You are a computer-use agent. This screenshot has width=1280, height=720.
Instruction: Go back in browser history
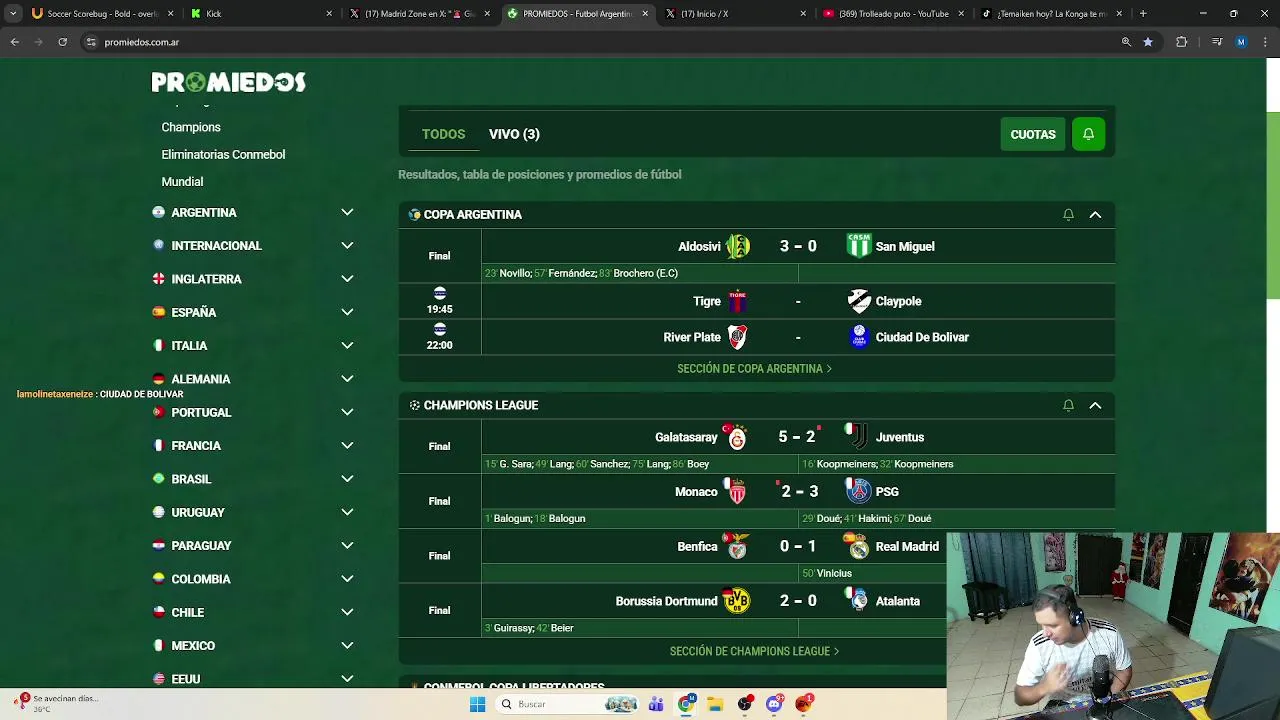(x=15, y=42)
